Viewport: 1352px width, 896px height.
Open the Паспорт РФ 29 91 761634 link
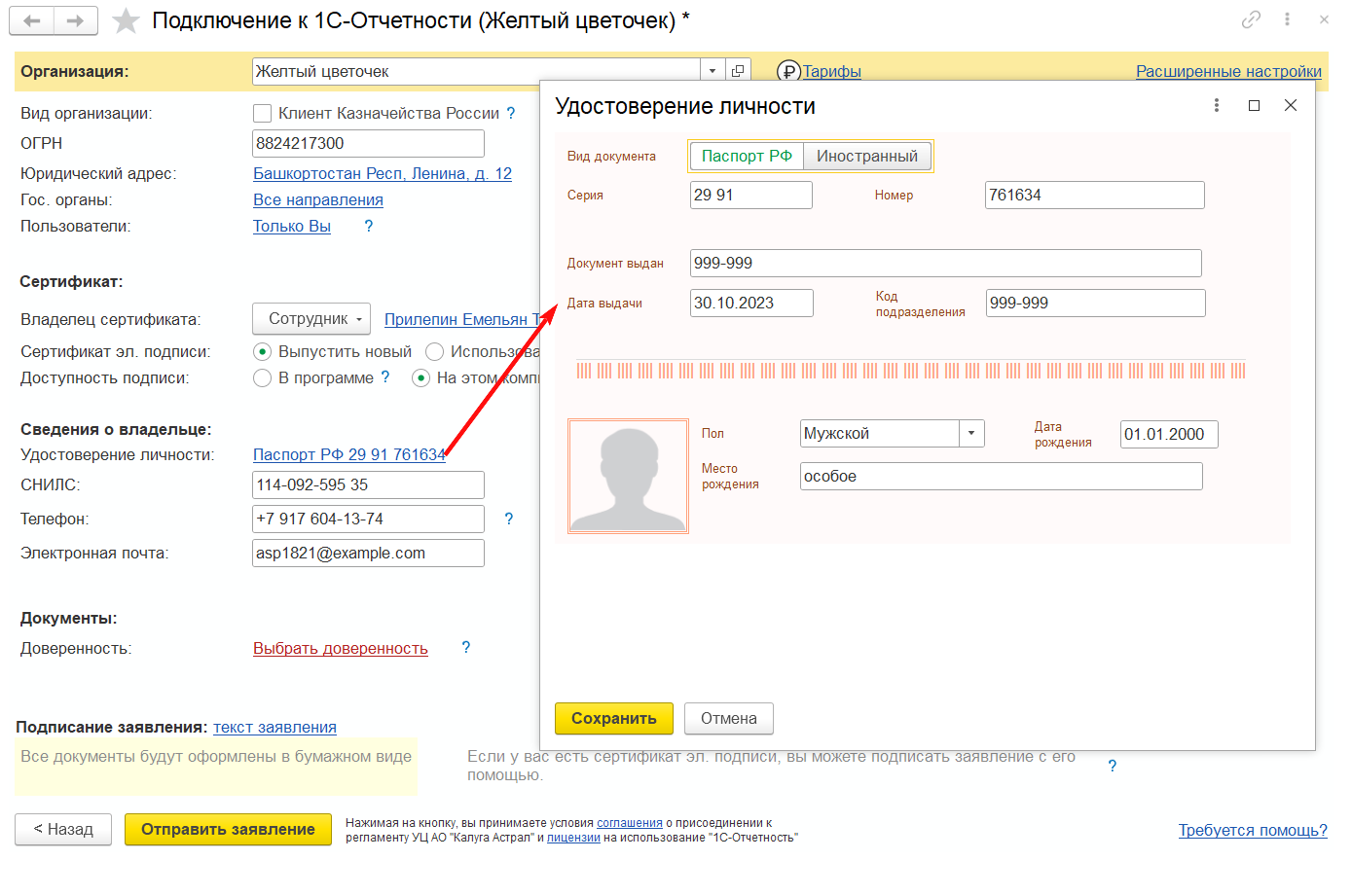pos(349,454)
